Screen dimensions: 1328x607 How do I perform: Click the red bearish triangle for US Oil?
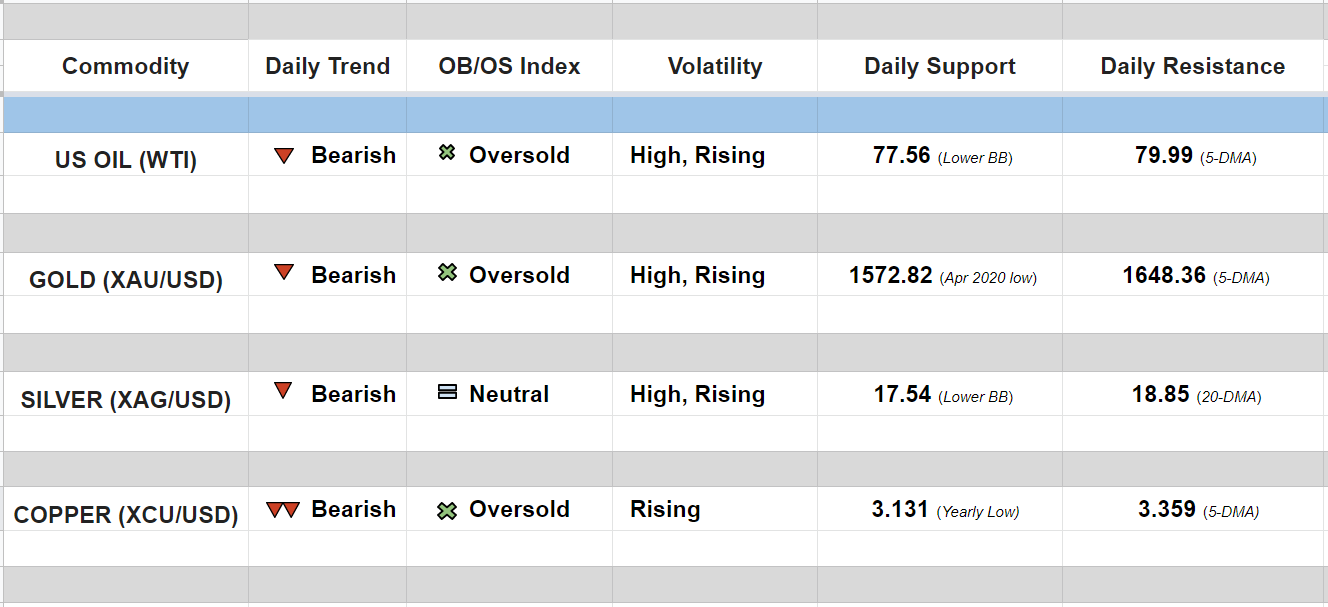click(x=284, y=156)
